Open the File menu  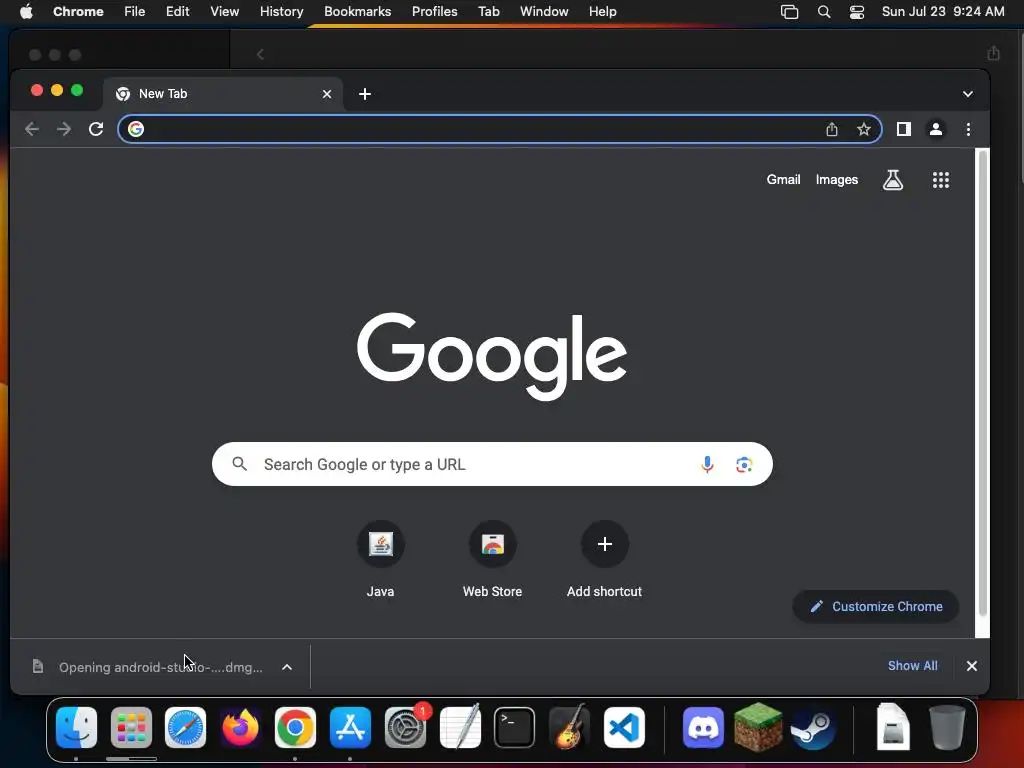tap(135, 11)
